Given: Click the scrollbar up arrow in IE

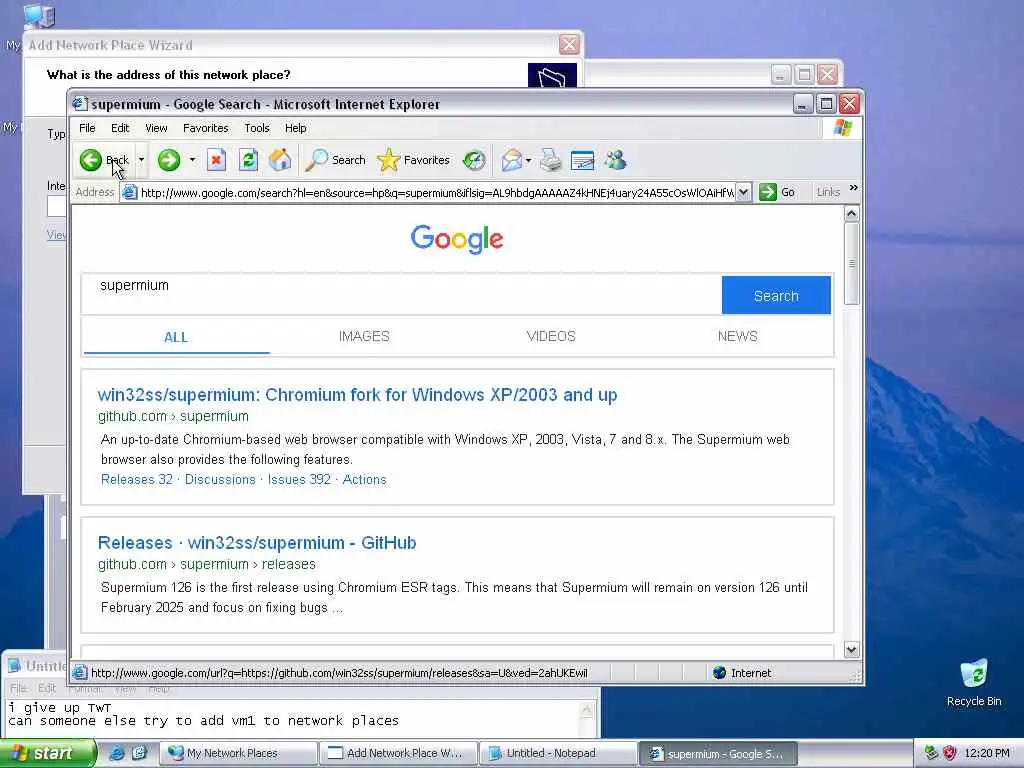Looking at the screenshot, I should click(x=852, y=214).
